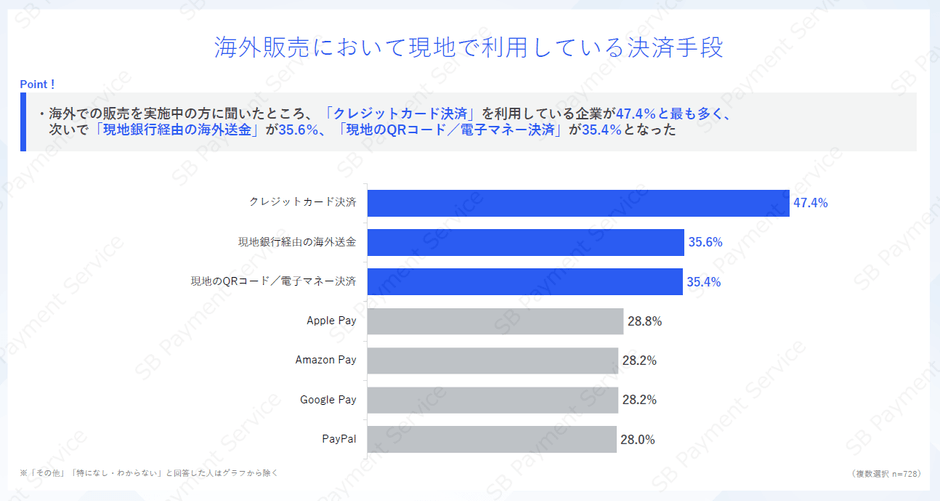Select the Amazon Pay axis label
The height and width of the screenshot is (501, 940).
pyautogui.click(x=325, y=360)
